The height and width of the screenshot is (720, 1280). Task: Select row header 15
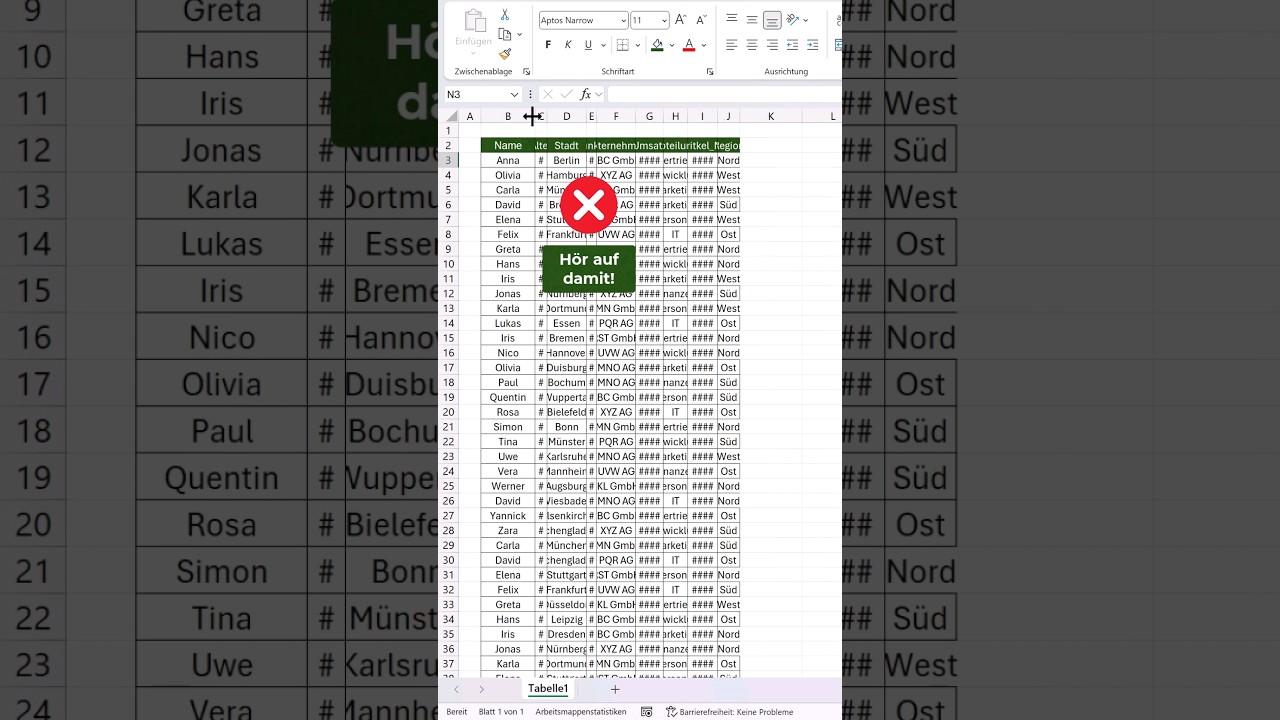449,338
